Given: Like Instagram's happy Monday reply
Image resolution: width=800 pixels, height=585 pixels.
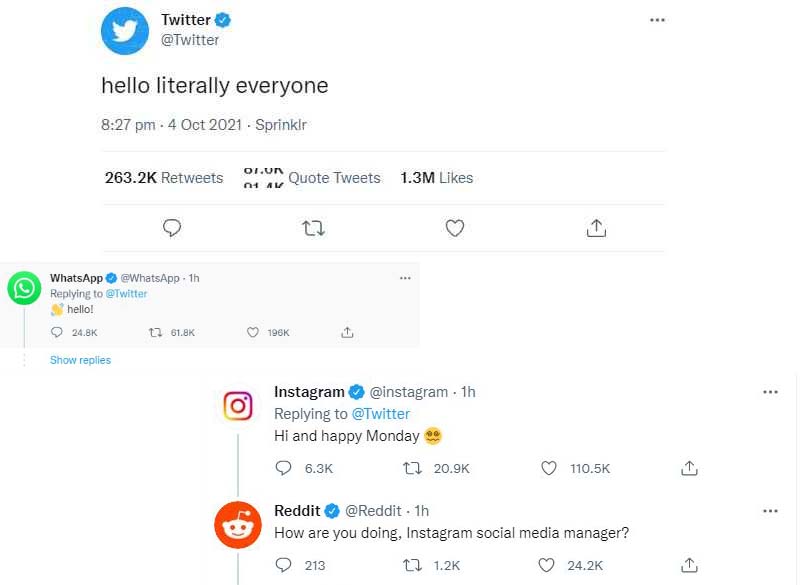Looking at the screenshot, I should coord(548,468).
